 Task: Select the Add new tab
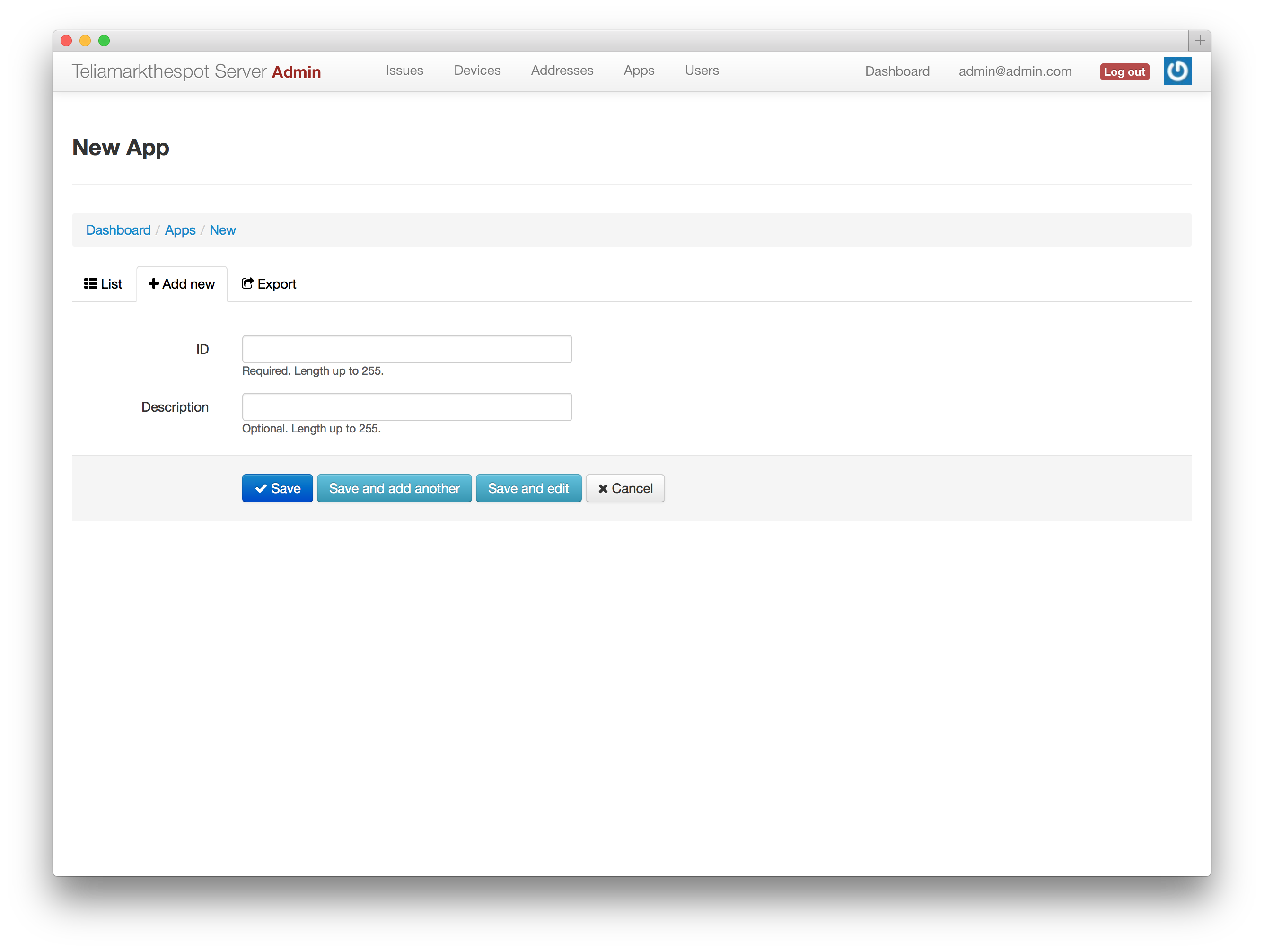(182, 284)
